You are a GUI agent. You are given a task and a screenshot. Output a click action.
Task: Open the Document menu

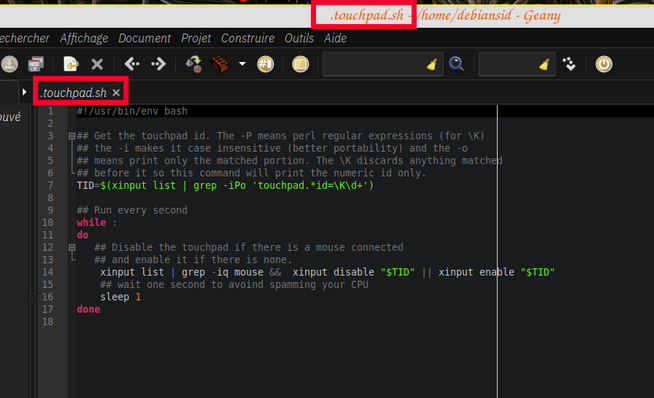tap(144, 38)
